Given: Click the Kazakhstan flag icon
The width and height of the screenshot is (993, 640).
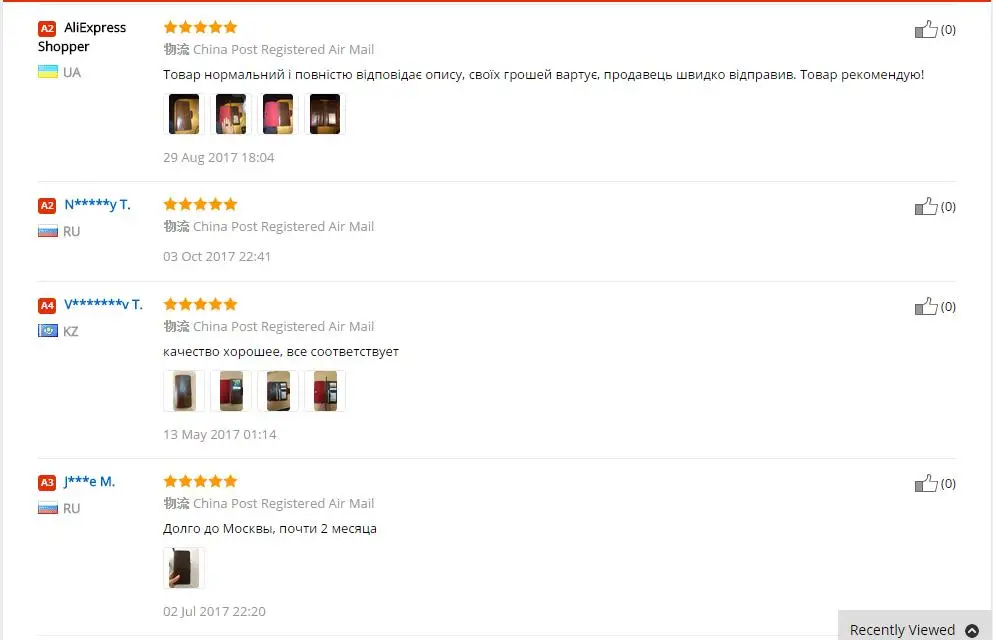Looking at the screenshot, I should (47, 330).
